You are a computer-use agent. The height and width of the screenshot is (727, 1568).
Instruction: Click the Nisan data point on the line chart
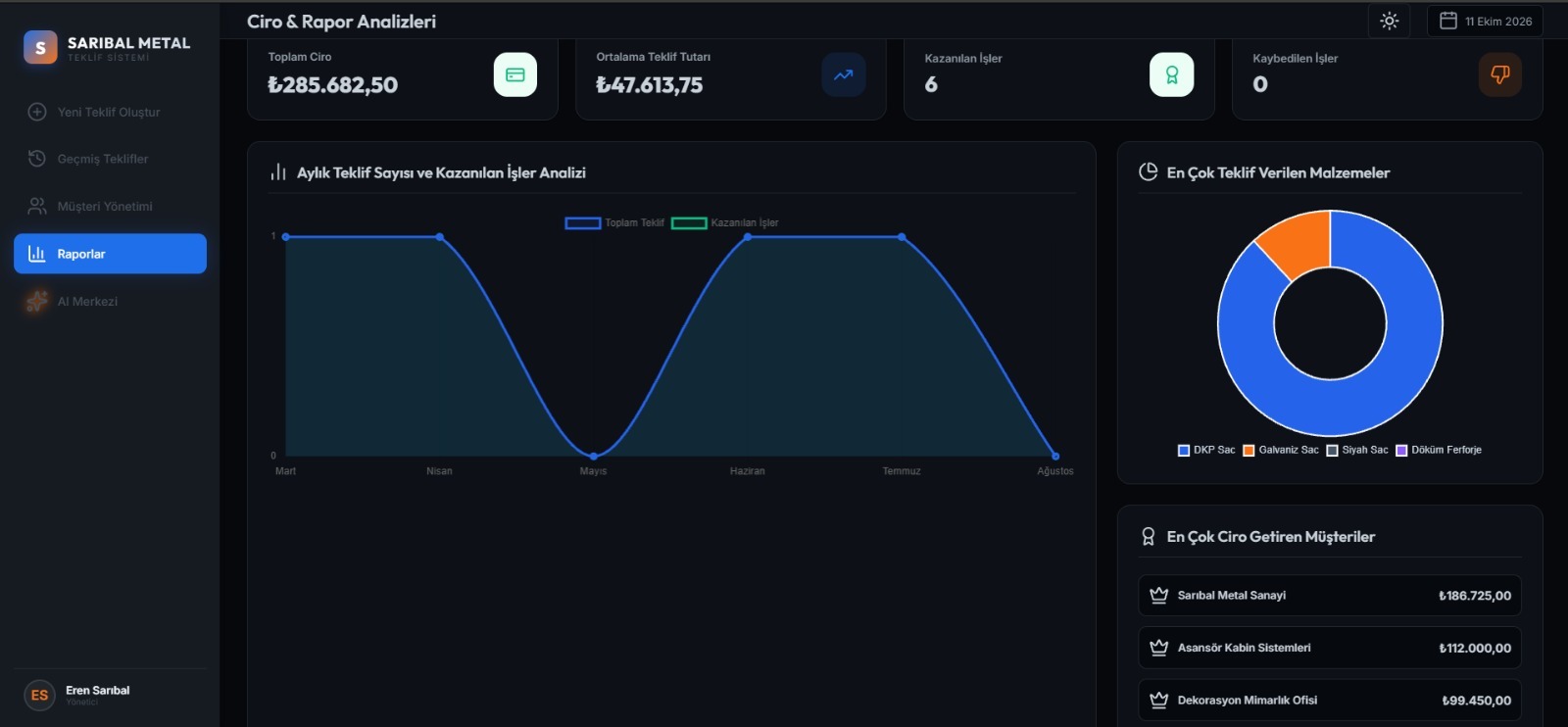(x=439, y=237)
